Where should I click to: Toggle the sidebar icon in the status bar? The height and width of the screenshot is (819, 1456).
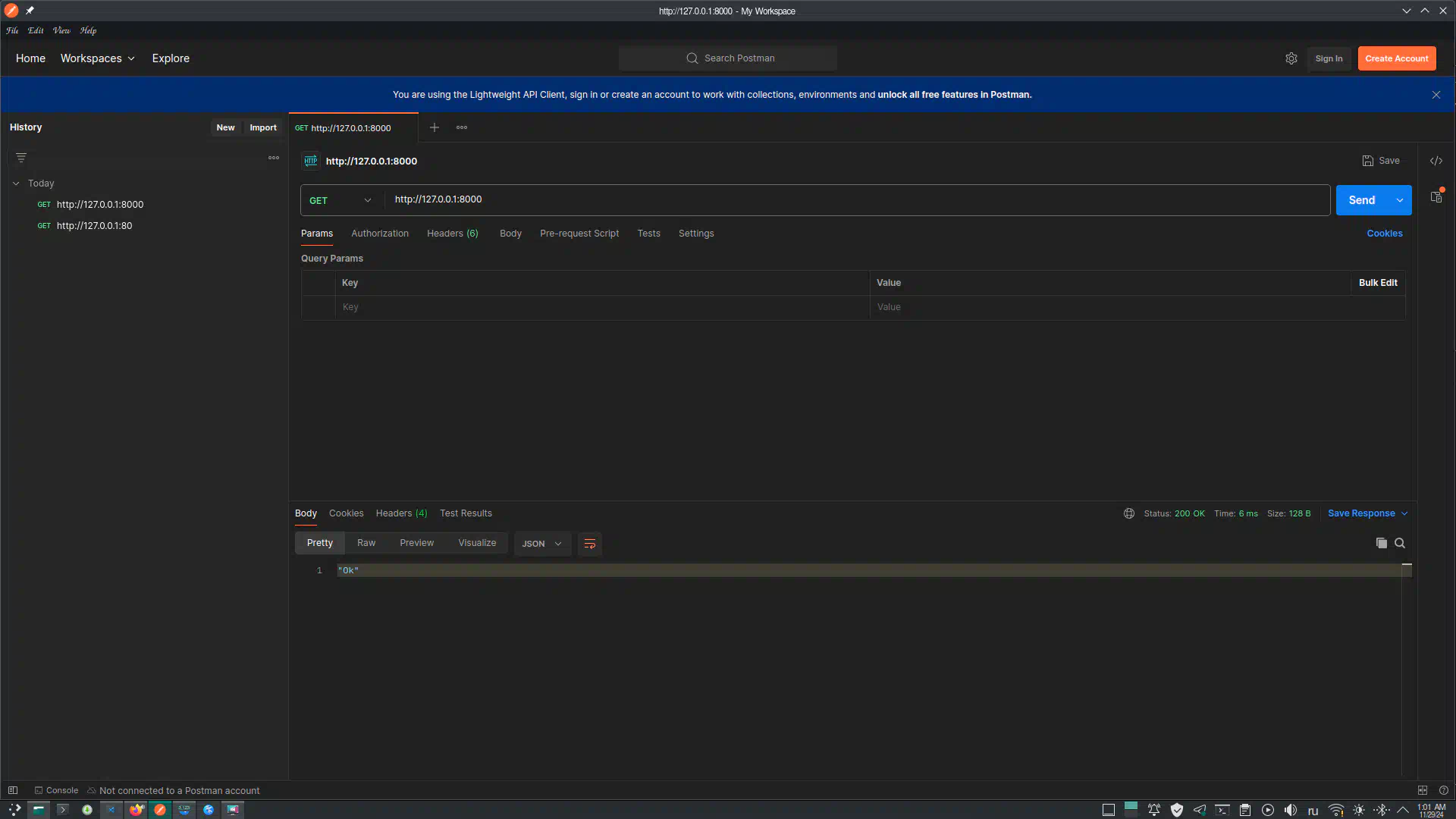click(x=13, y=790)
